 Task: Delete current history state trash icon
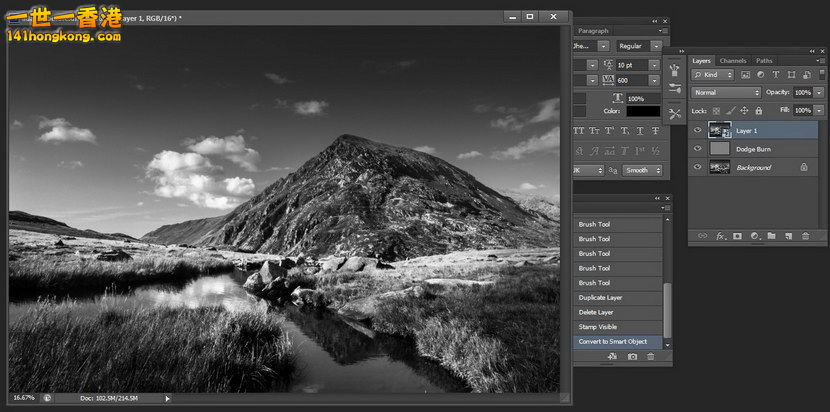coord(651,356)
